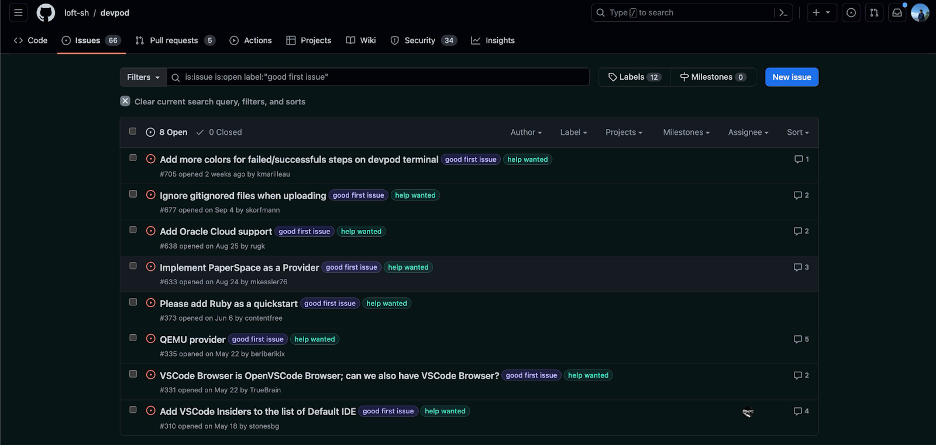Open the devpod repository link
Screen dimensions: 936x446
tap(115, 13)
